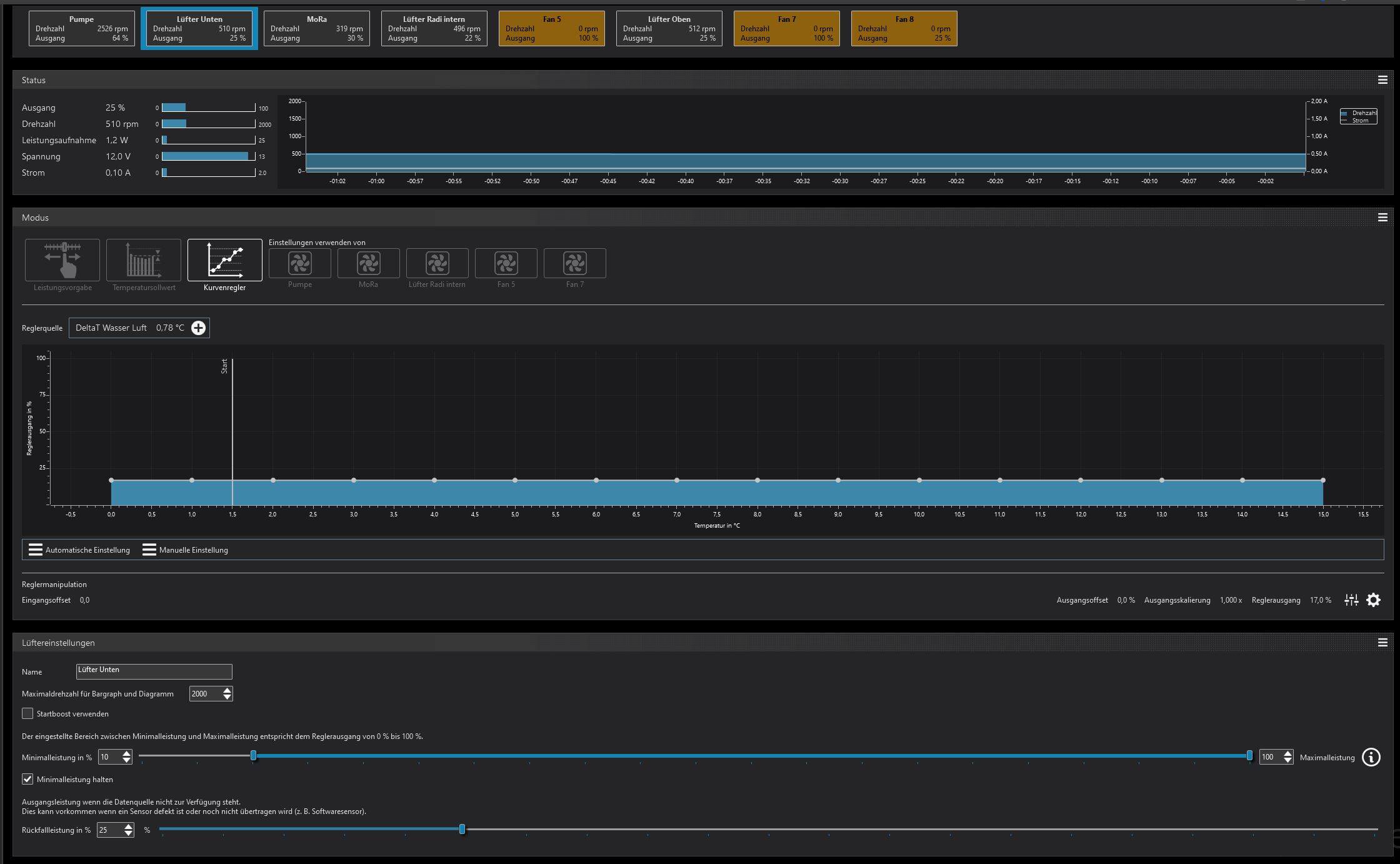Enable Startboost verwenden checkbox

click(x=27, y=713)
